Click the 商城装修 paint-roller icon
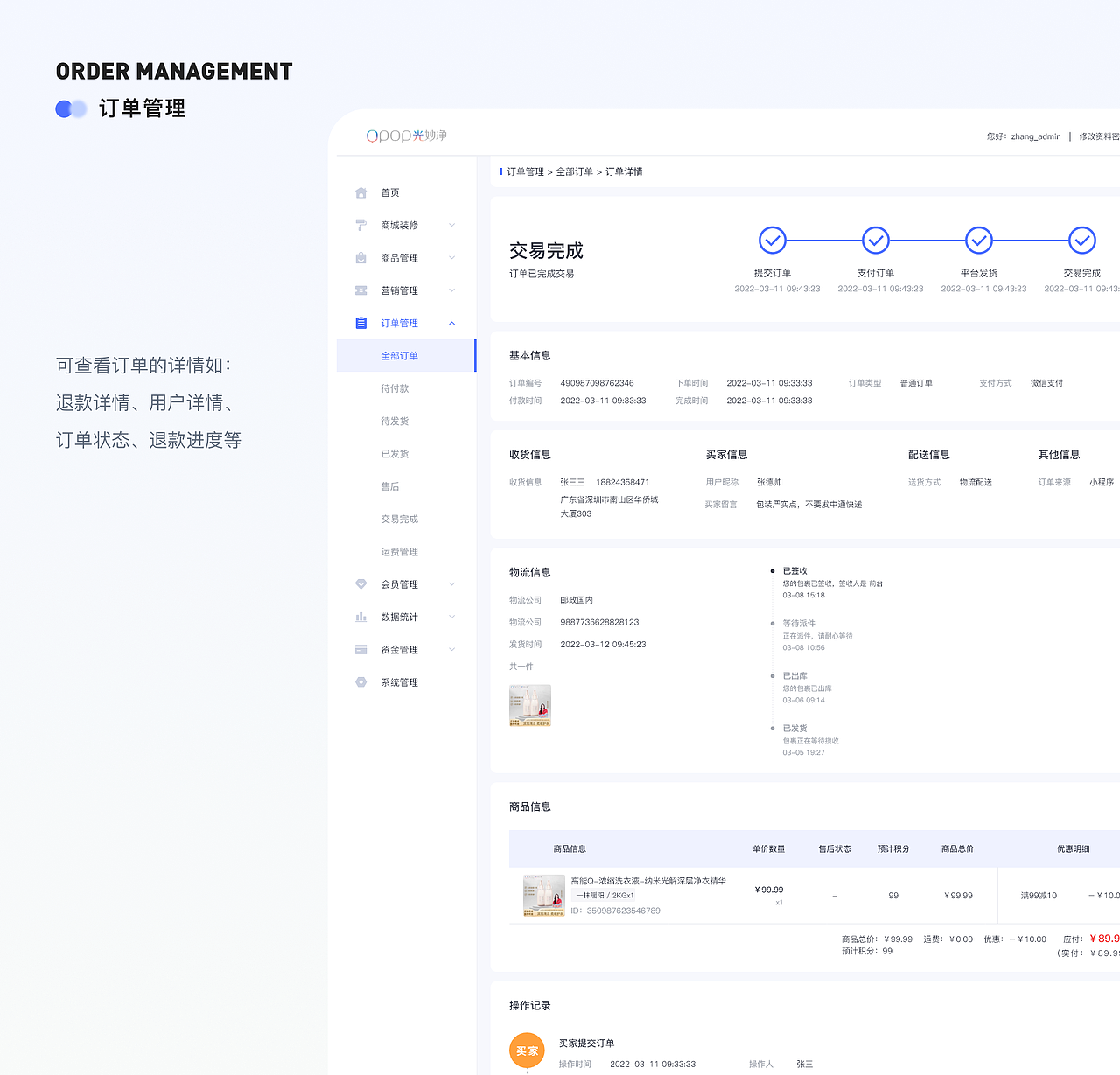The width and height of the screenshot is (1120, 1075). pyautogui.click(x=360, y=225)
